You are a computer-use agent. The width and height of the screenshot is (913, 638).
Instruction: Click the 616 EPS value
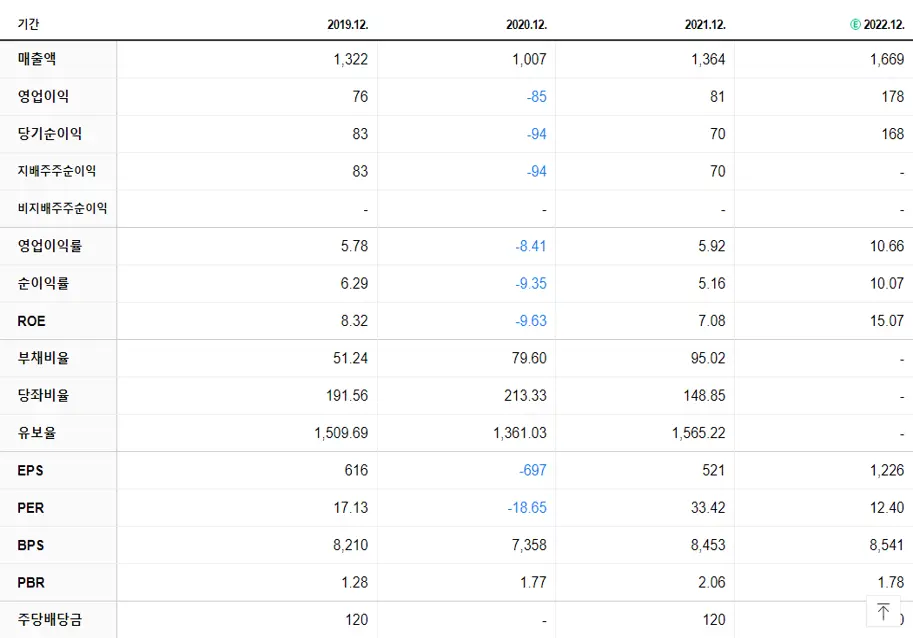356,470
